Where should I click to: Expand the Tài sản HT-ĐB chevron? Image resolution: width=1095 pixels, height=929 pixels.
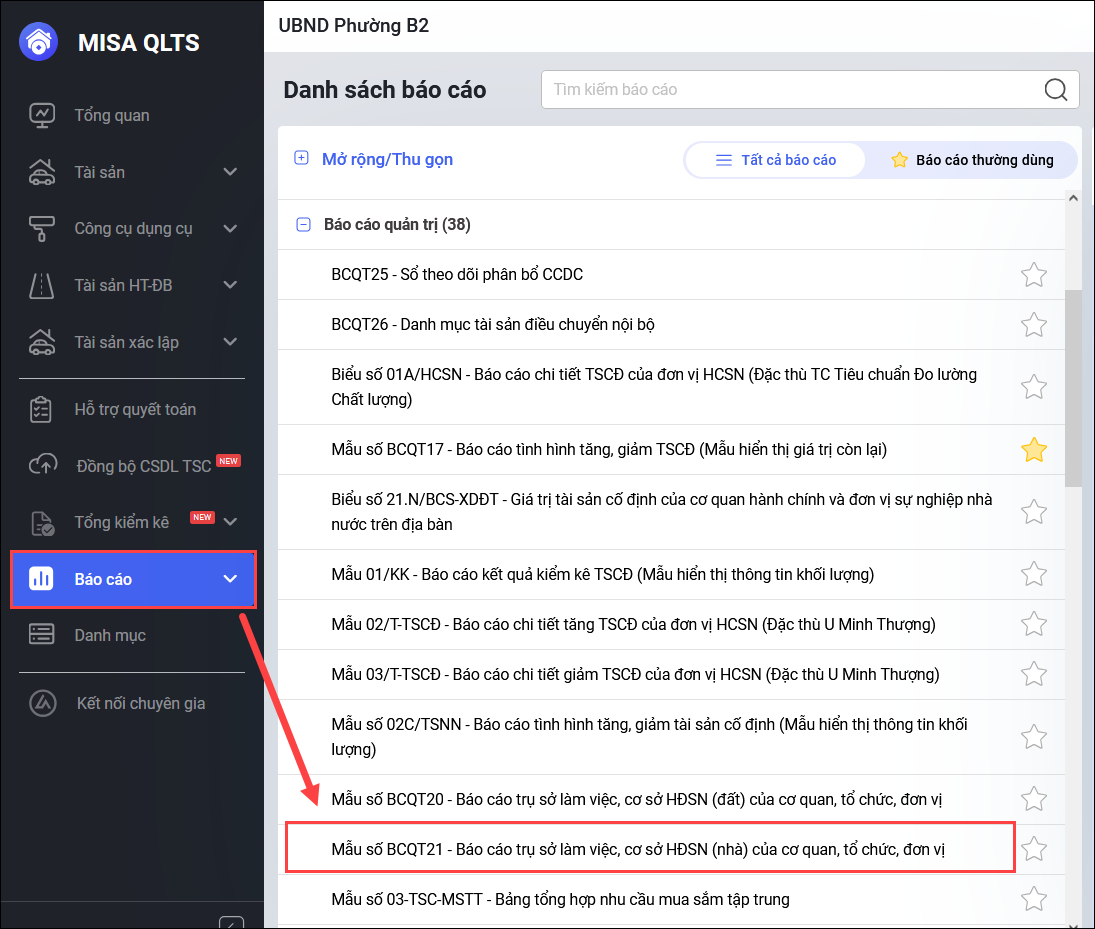coord(230,285)
